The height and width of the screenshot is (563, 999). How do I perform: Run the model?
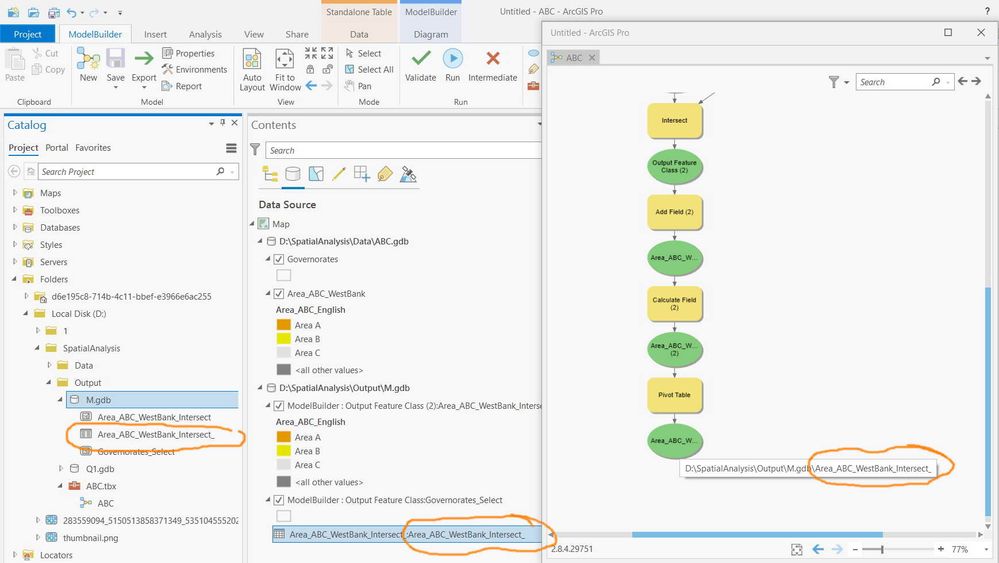[452, 65]
